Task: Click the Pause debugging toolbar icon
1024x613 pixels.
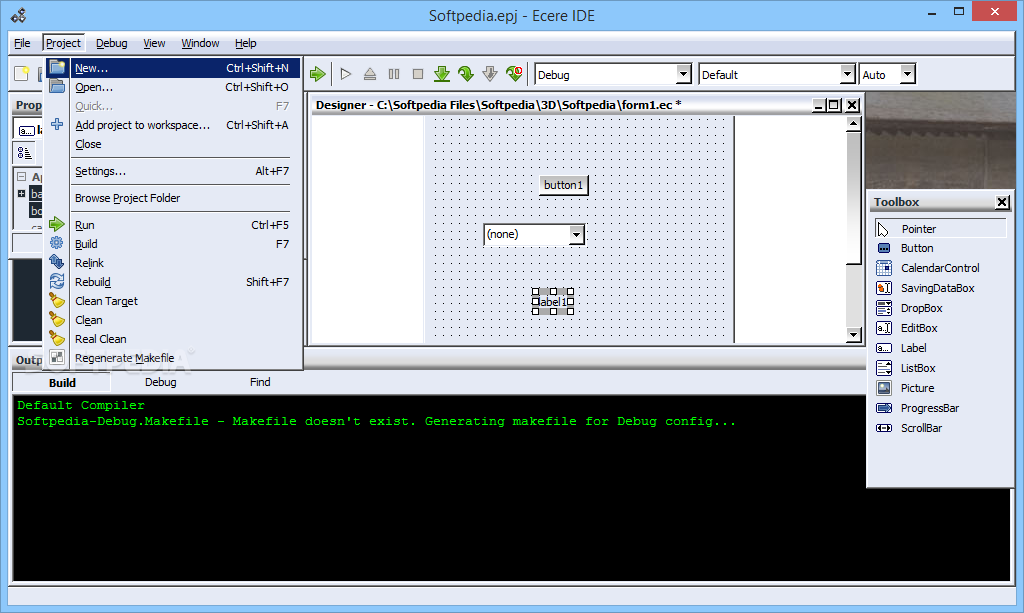Action: tap(394, 74)
